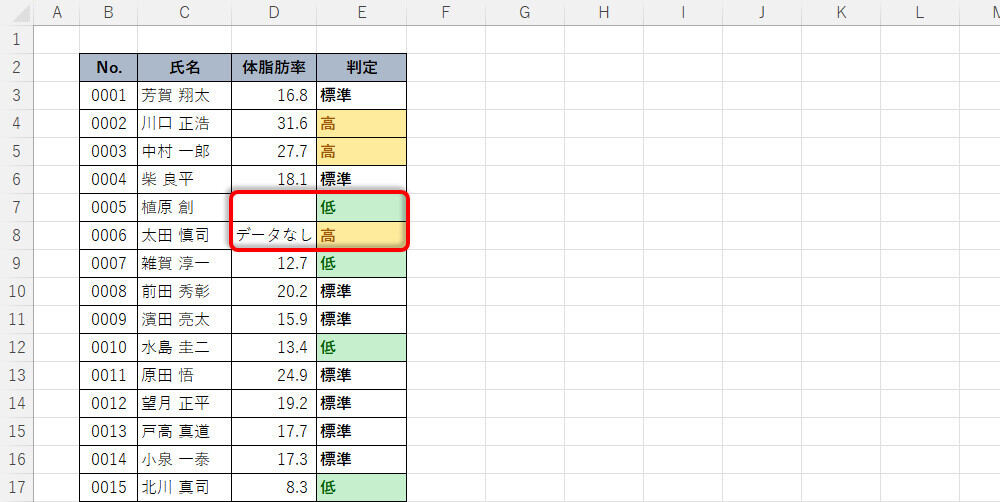
Task: Select name cell '望月 正平'
Action: pyautogui.click(x=184, y=403)
